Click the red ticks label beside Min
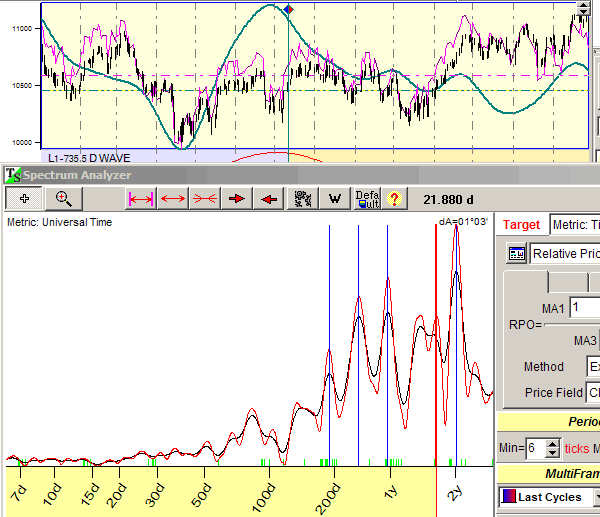This screenshot has width=600, height=517. [577, 448]
